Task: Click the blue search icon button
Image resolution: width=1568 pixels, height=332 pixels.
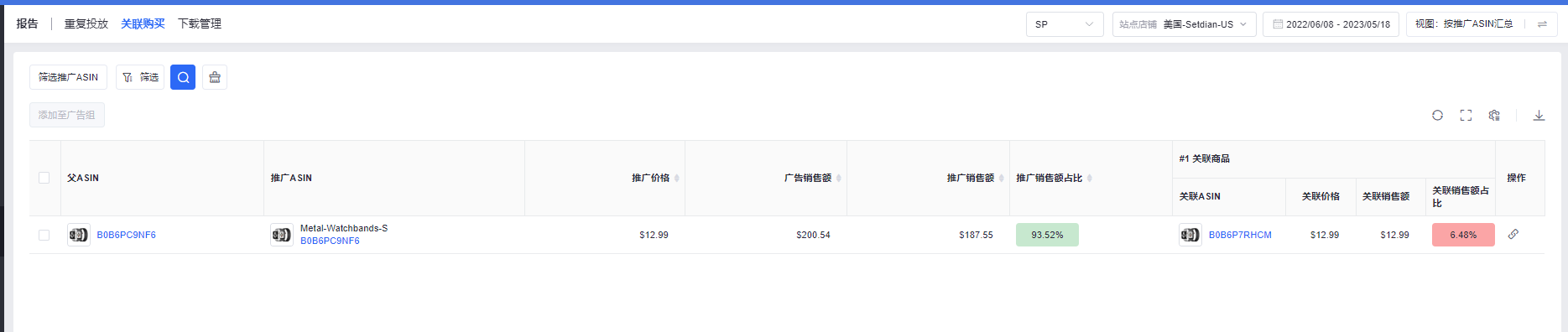Action: coord(183,77)
